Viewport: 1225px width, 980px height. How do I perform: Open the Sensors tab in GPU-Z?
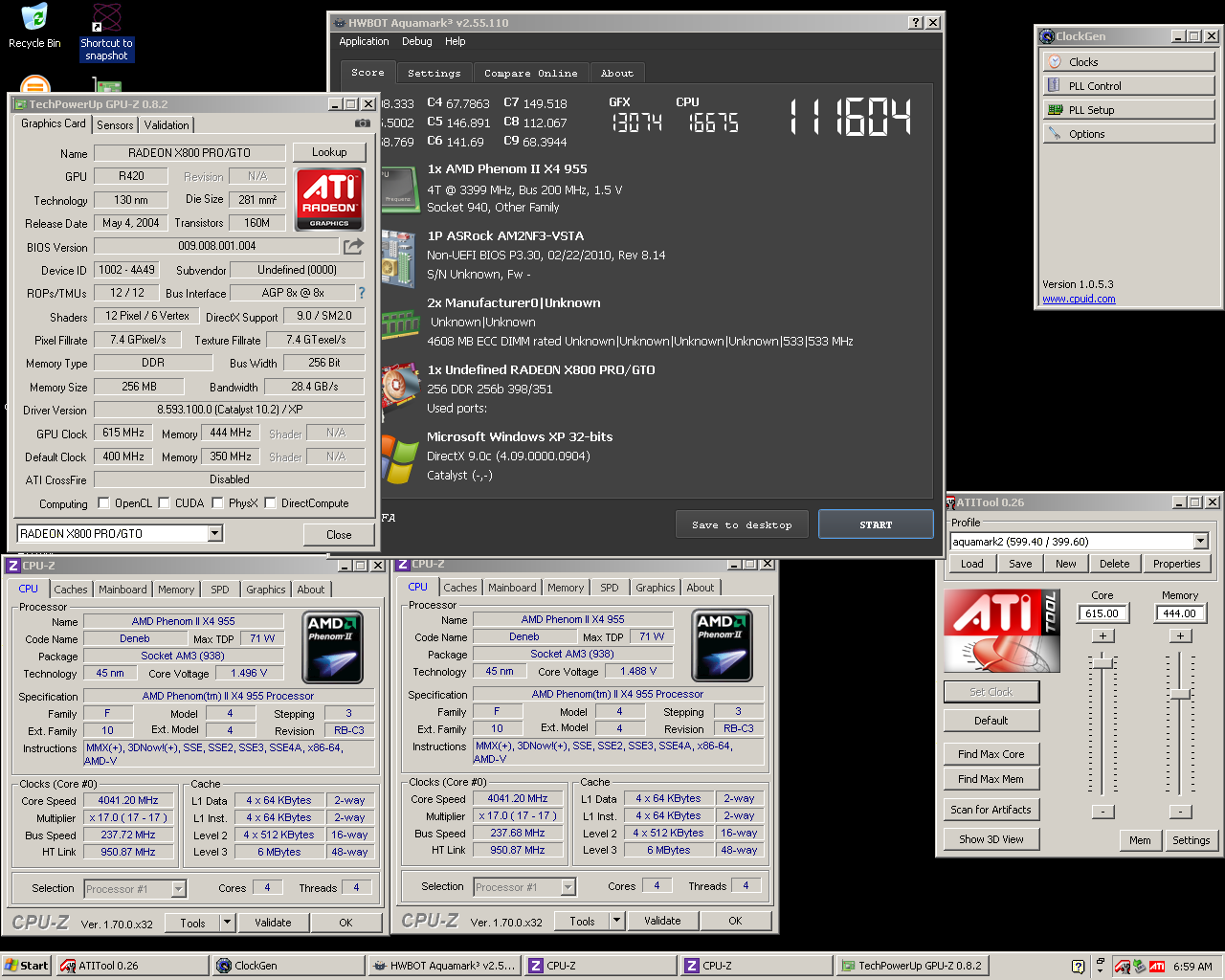click(x=115, y=125)
